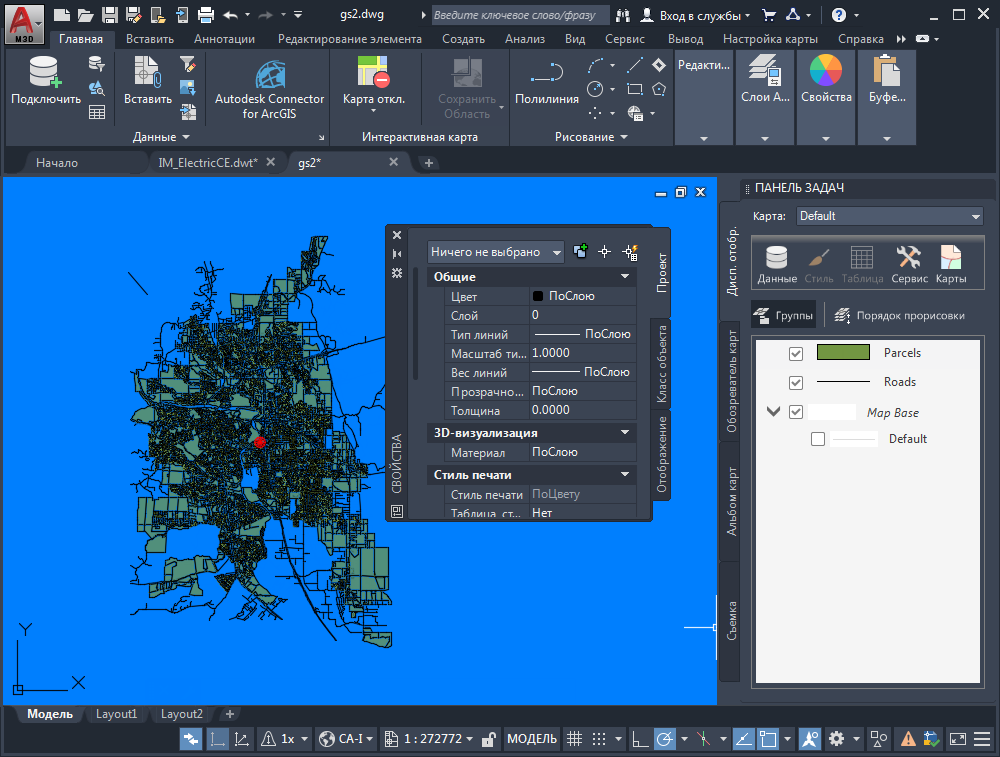Click the Сервис tools icon in task pane
The height and width of the screenshot is (757, 1000).
(908, 265)
